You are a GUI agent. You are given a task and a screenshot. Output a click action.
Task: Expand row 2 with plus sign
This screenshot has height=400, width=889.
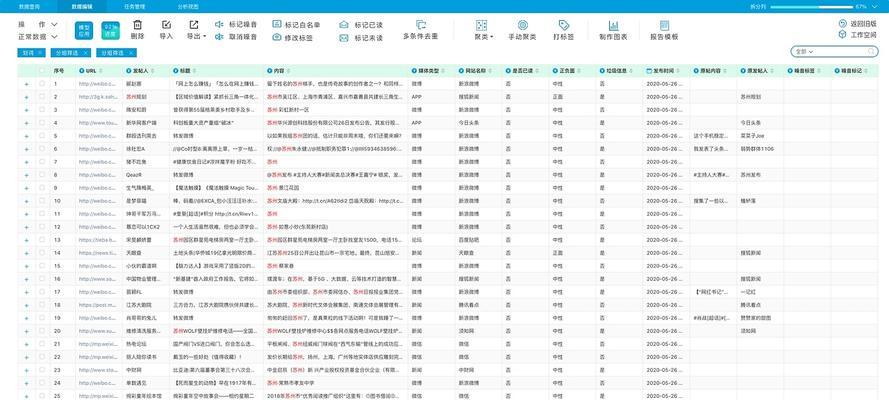[x=27, y=97]
